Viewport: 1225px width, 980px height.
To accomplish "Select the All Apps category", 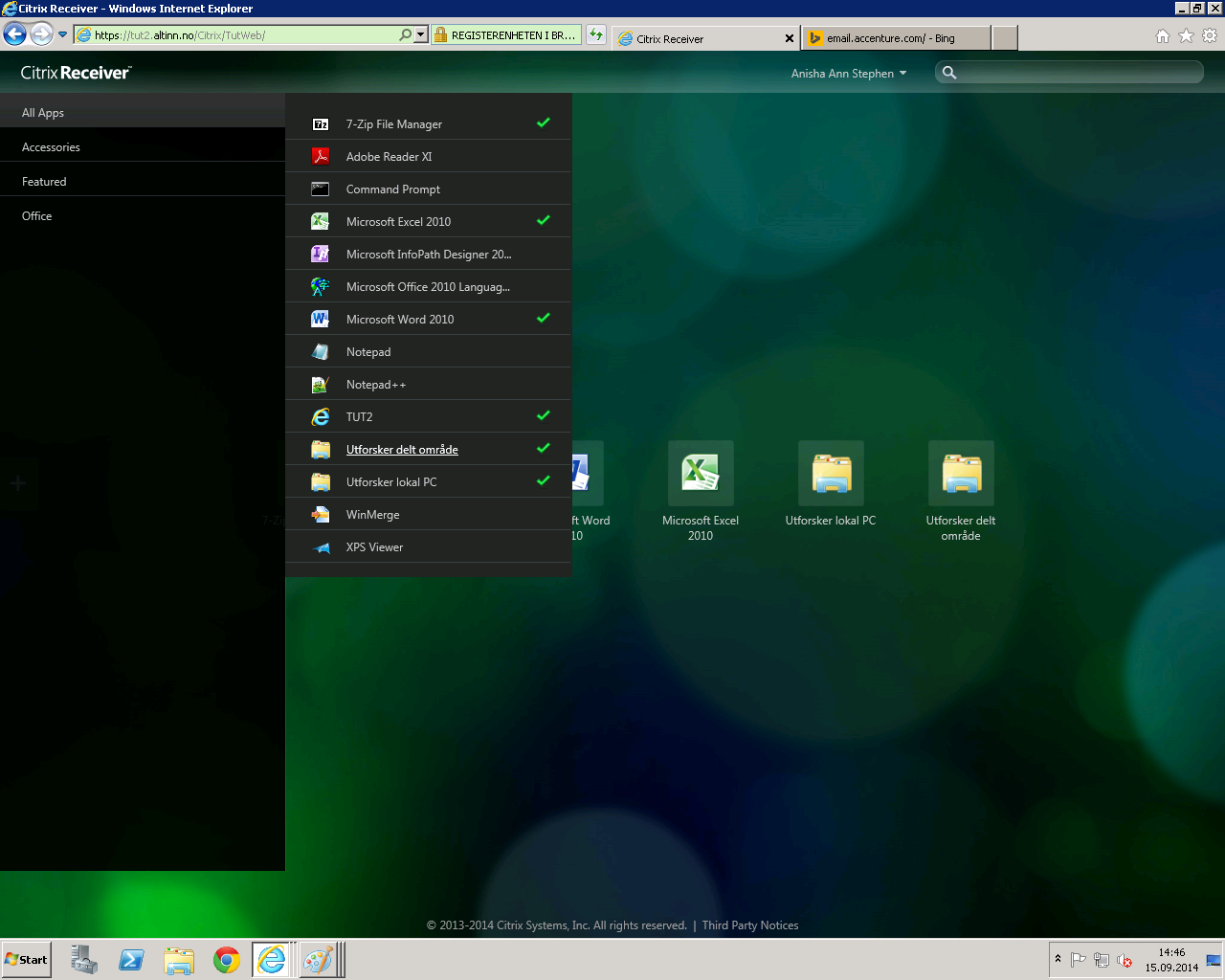I will tap(143, 113).
